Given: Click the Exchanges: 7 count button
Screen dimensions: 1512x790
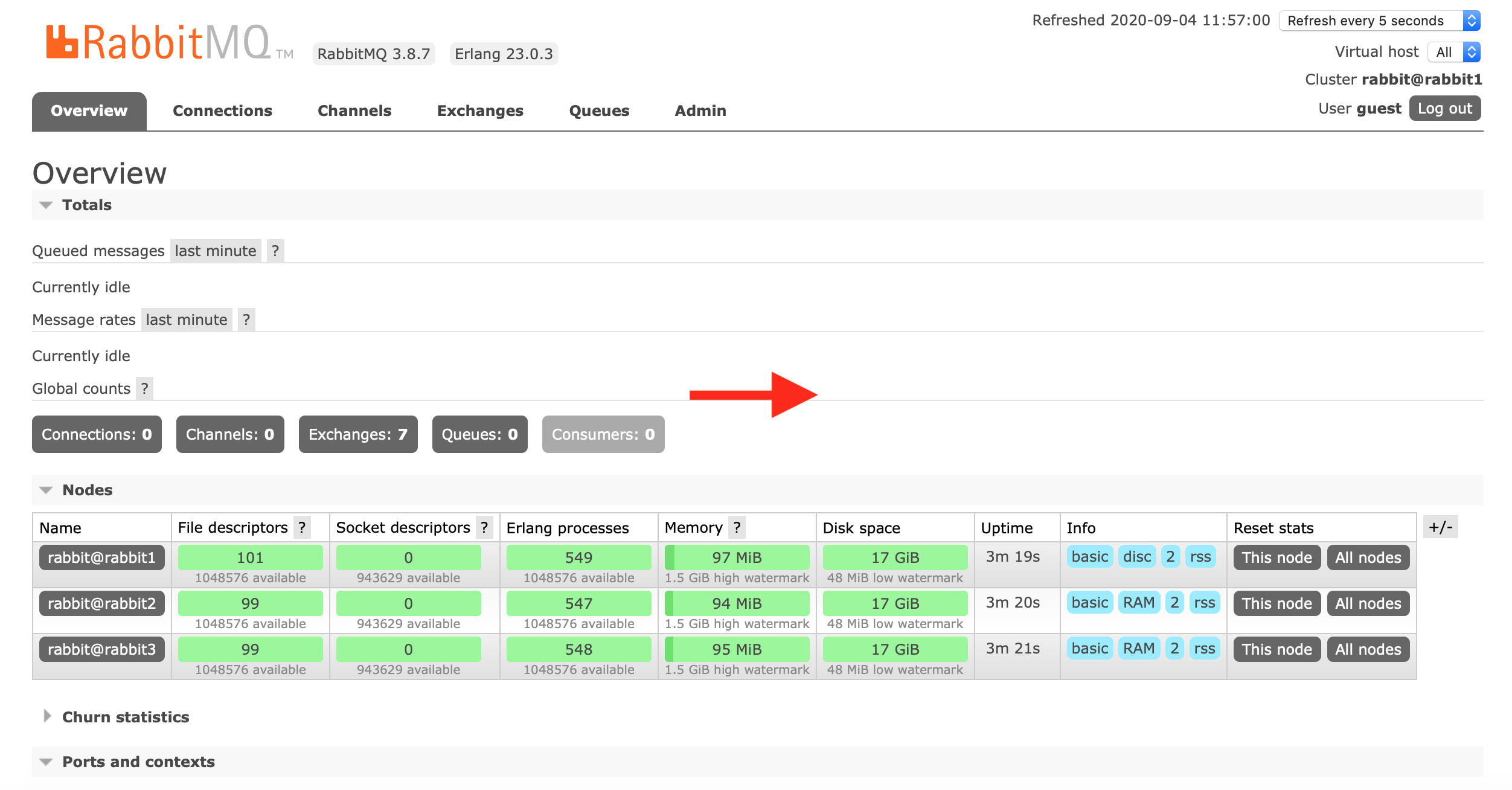Looking at the screenshot, I should point(358,434).
